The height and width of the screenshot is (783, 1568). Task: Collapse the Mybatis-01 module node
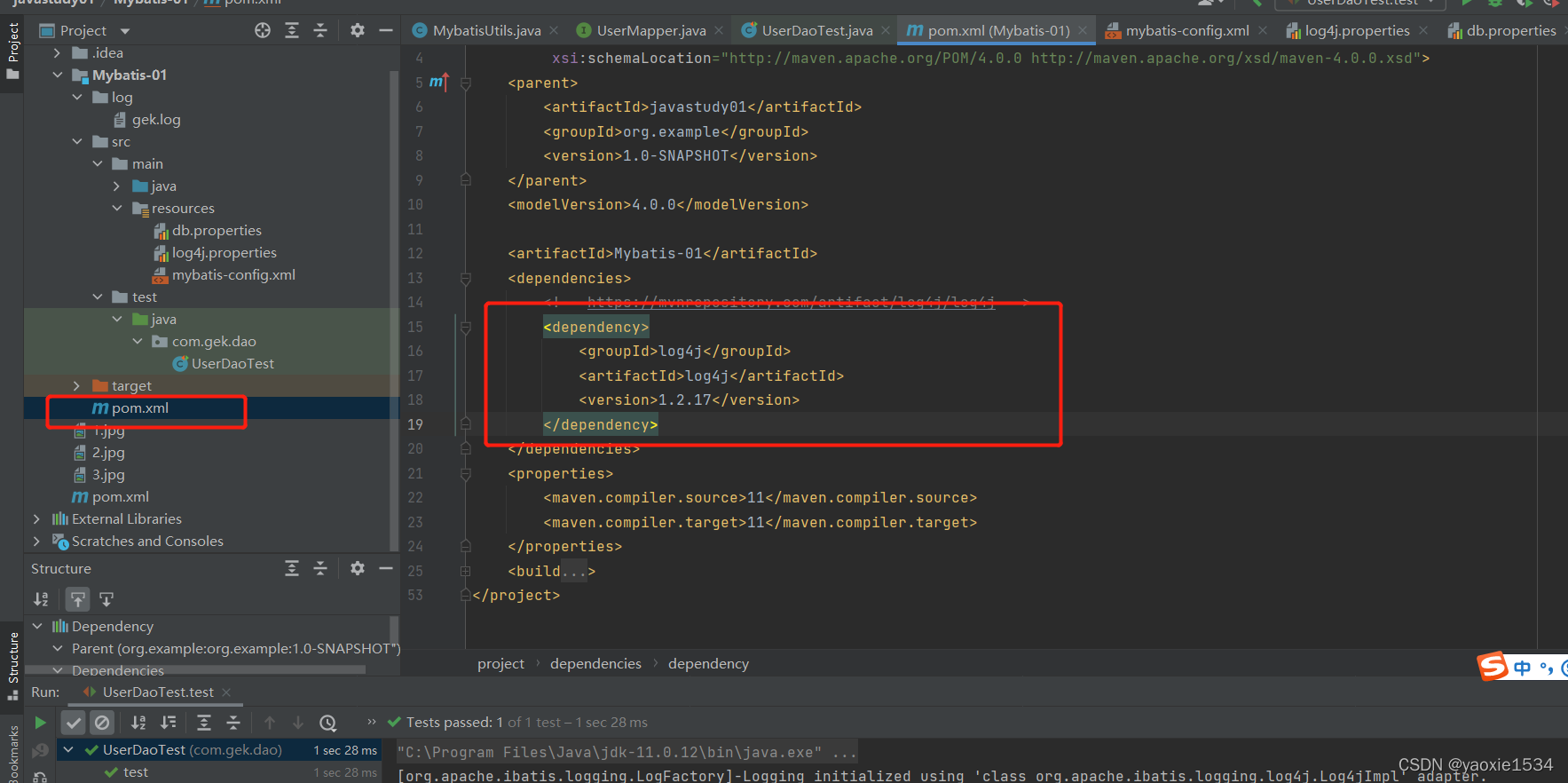(57, 75)
